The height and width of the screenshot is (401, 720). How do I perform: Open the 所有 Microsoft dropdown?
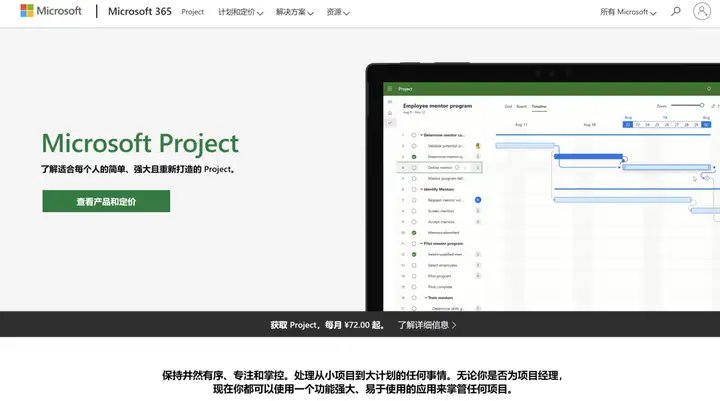click(x=628, y=12)
